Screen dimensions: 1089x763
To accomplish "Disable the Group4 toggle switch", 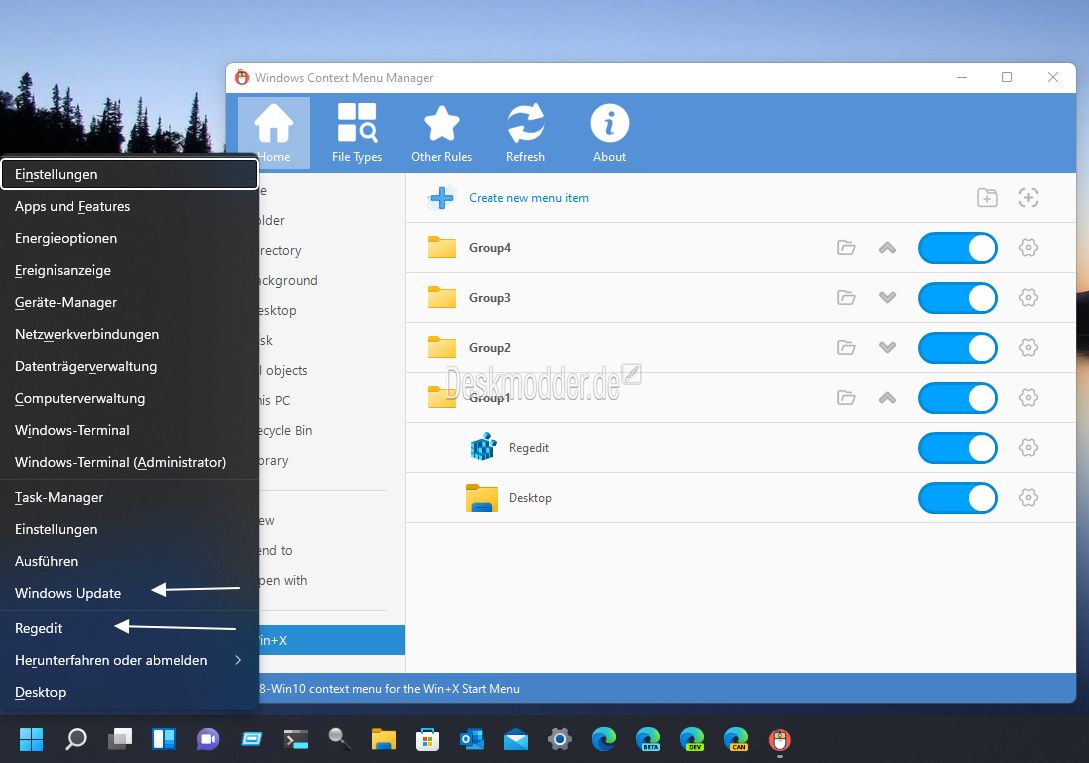I will [x=958, y=248].
